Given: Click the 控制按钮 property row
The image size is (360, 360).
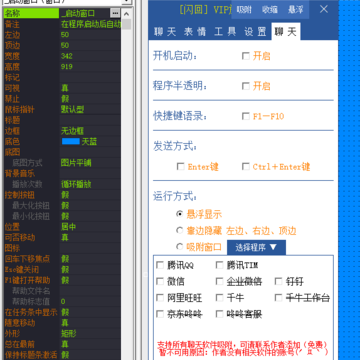Looking at the screenshot, I should [x=62, y=195].
